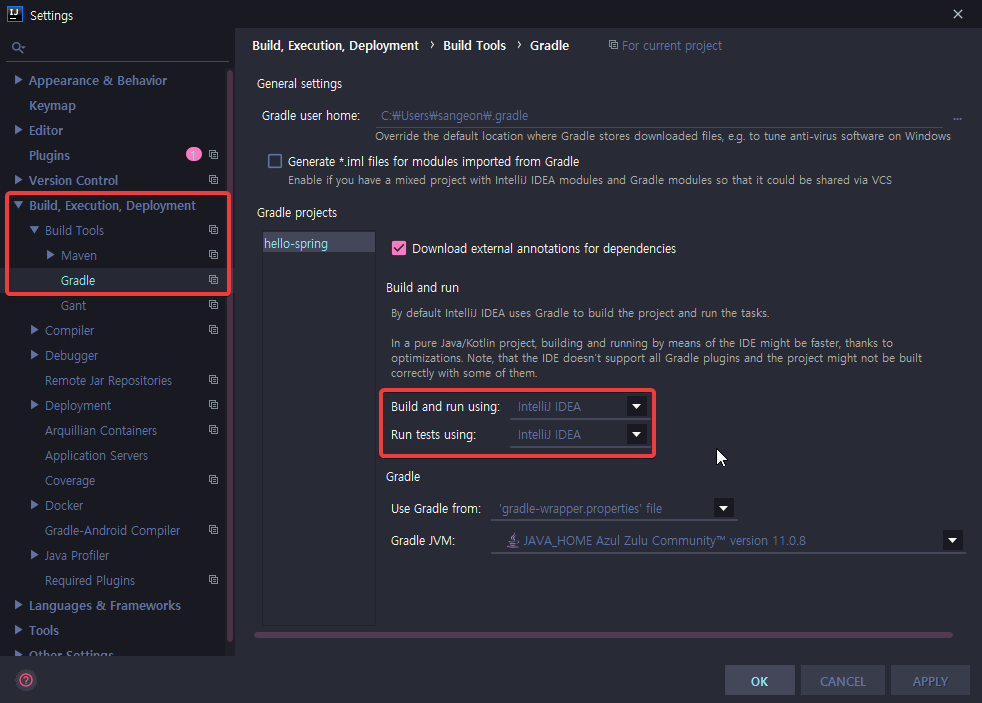Click project-level icon beside Version Control
The image size is (982, 703).
tap(214, 180)
